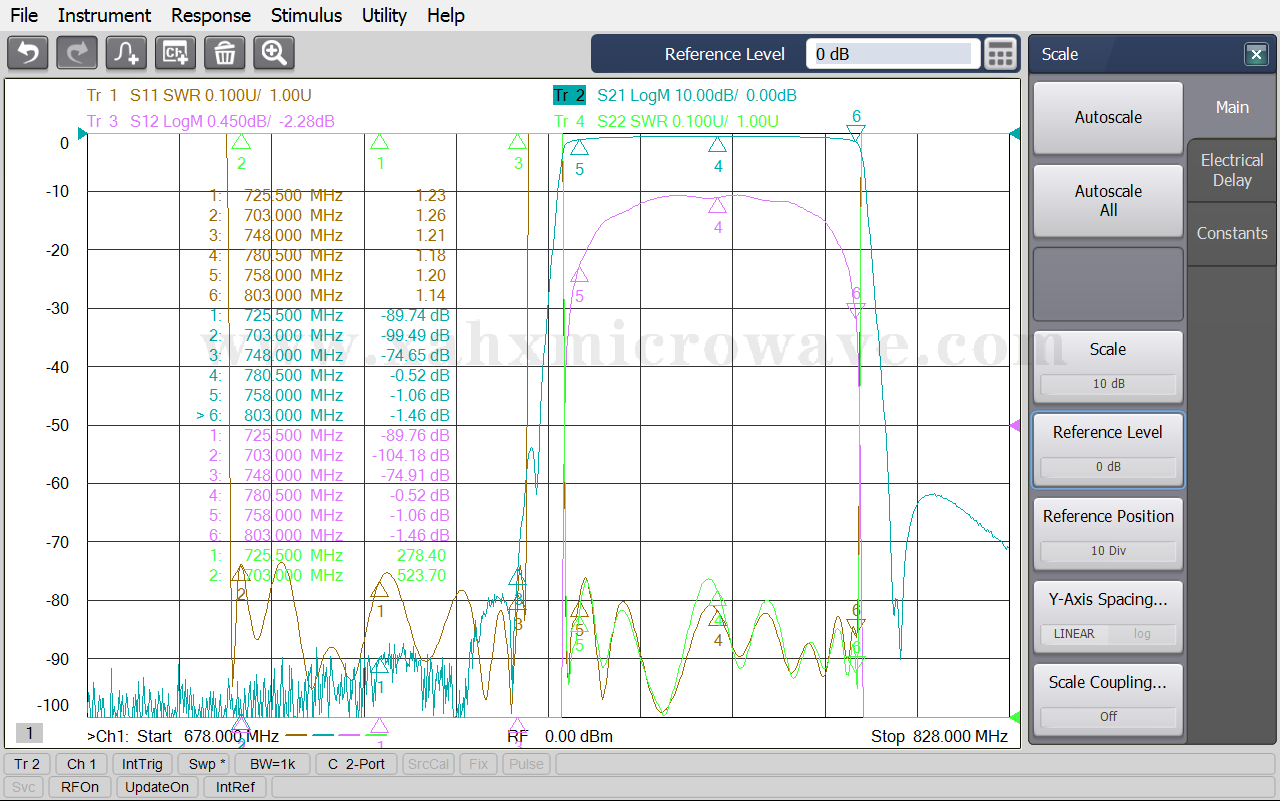Open the Scale Coupling setting
The image size is (1280, 801).
click(1108, 699)
